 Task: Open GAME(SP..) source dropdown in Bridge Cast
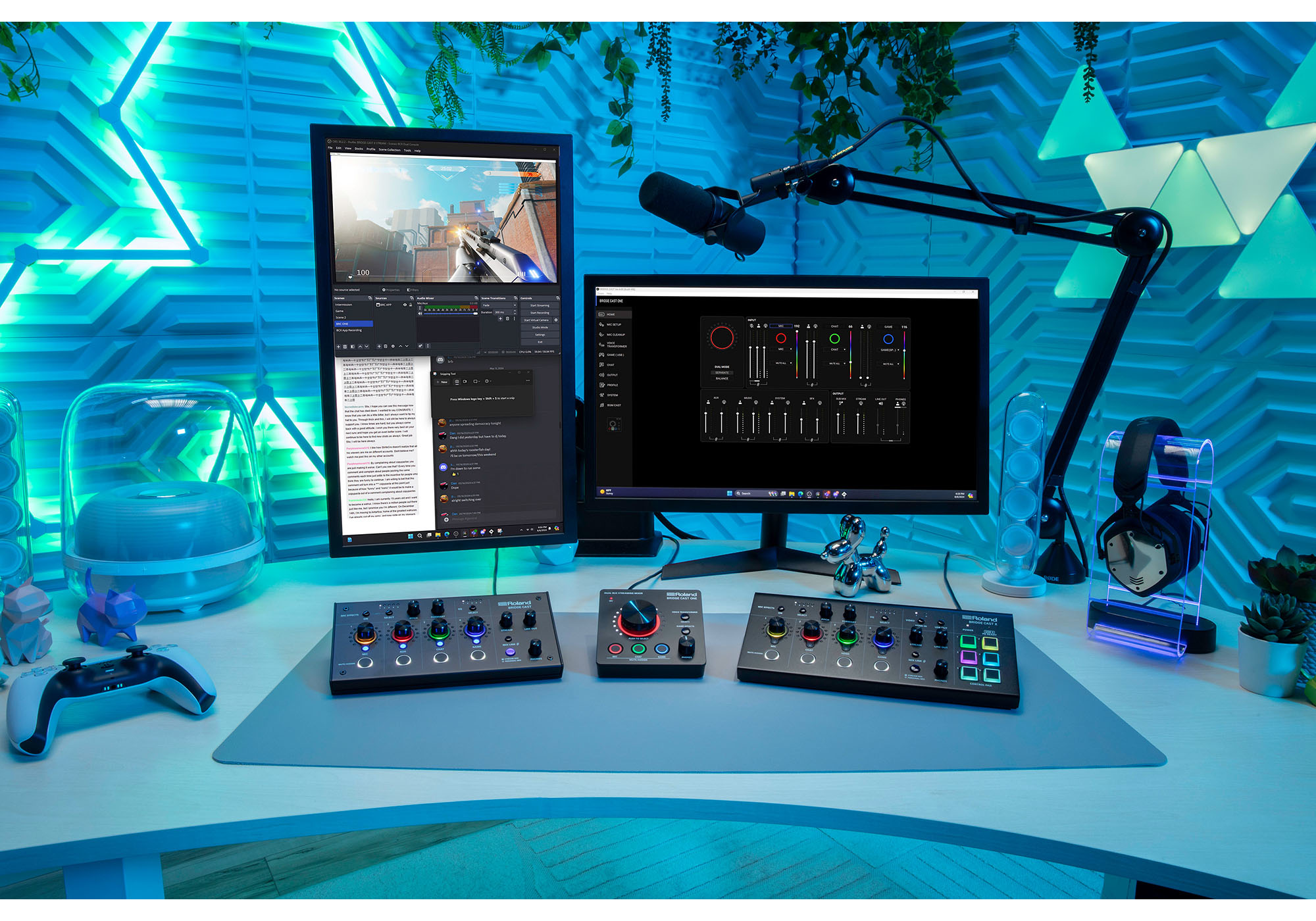coord(888,350)
